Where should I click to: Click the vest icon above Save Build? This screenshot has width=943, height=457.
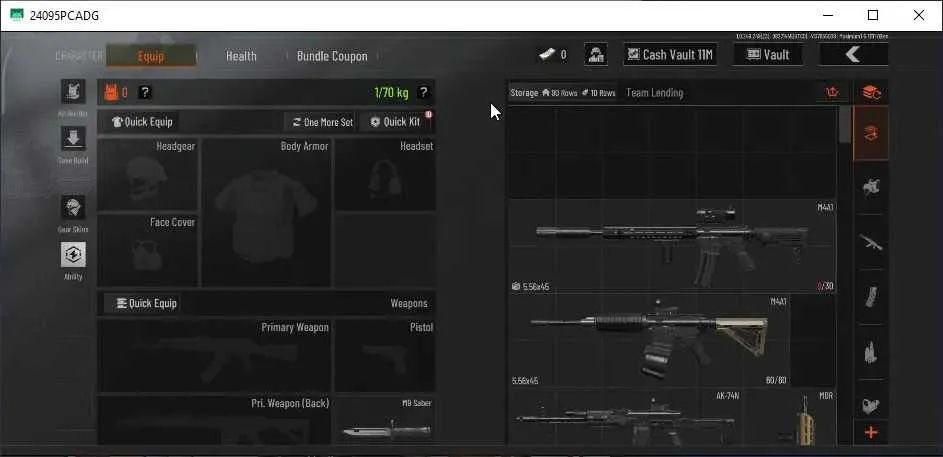tap(73, 91)
